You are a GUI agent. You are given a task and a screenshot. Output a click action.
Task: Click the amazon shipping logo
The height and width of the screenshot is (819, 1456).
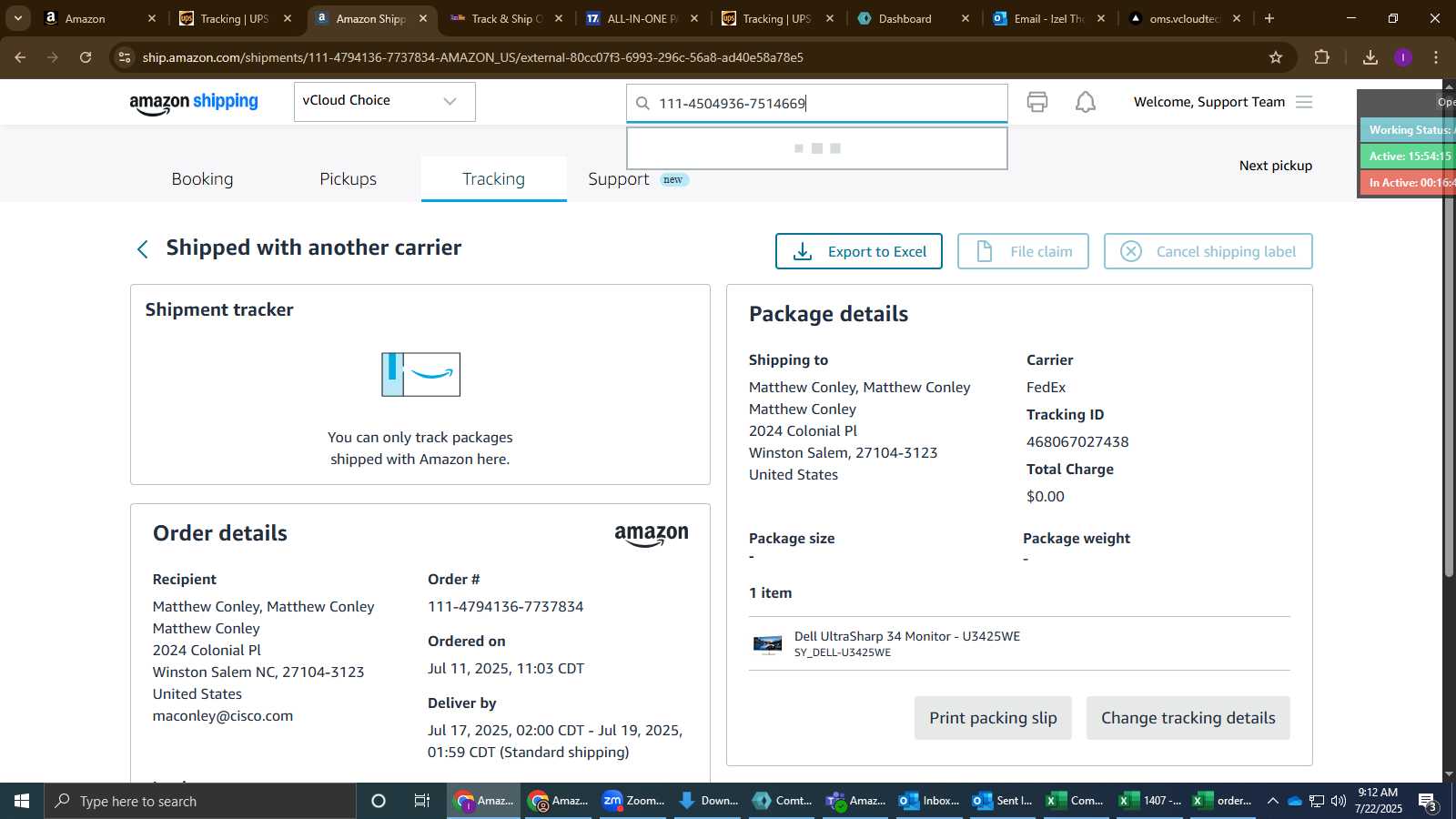coord(194,103)
